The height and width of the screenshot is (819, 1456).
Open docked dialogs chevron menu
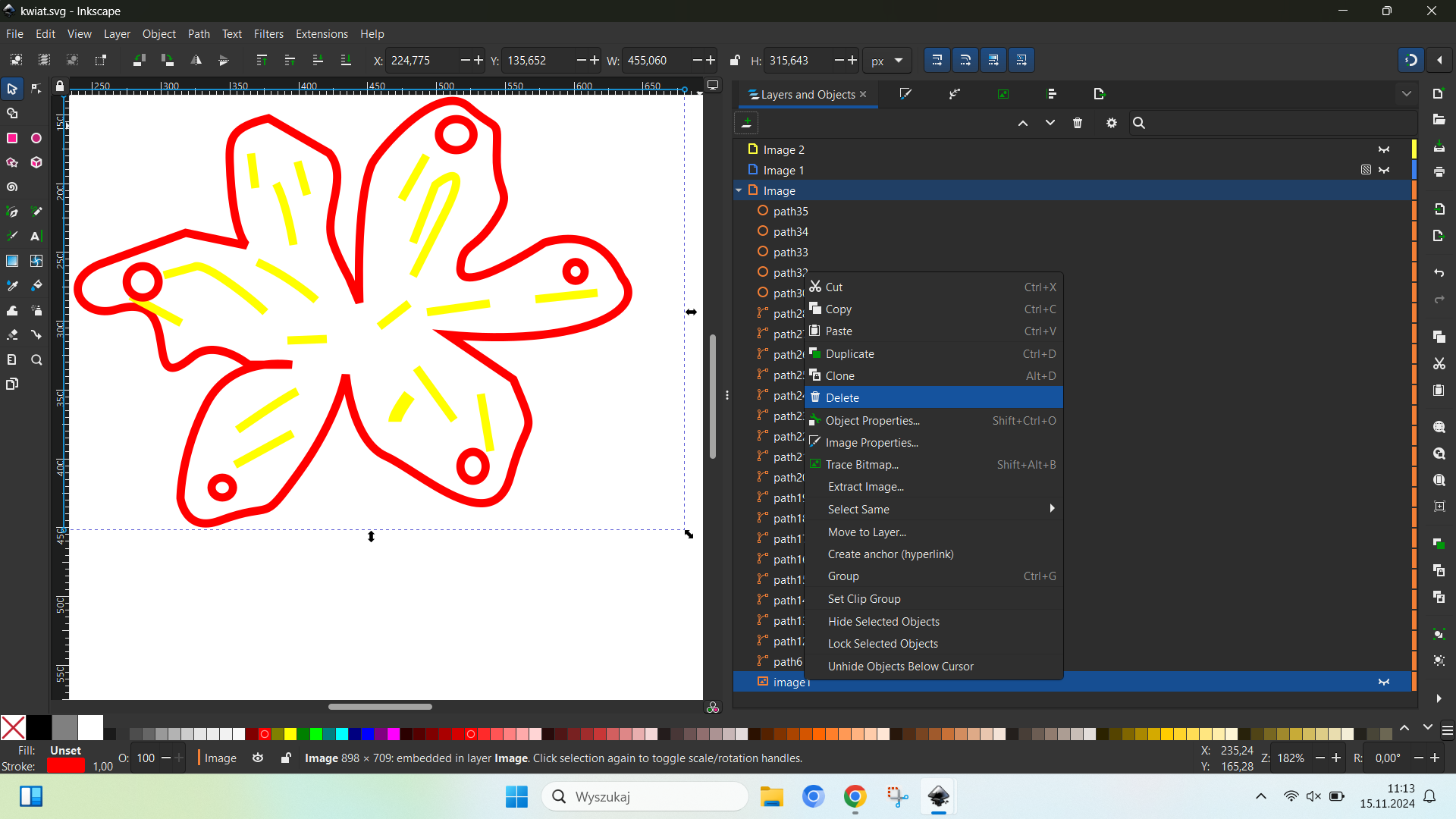point(1407,94)
